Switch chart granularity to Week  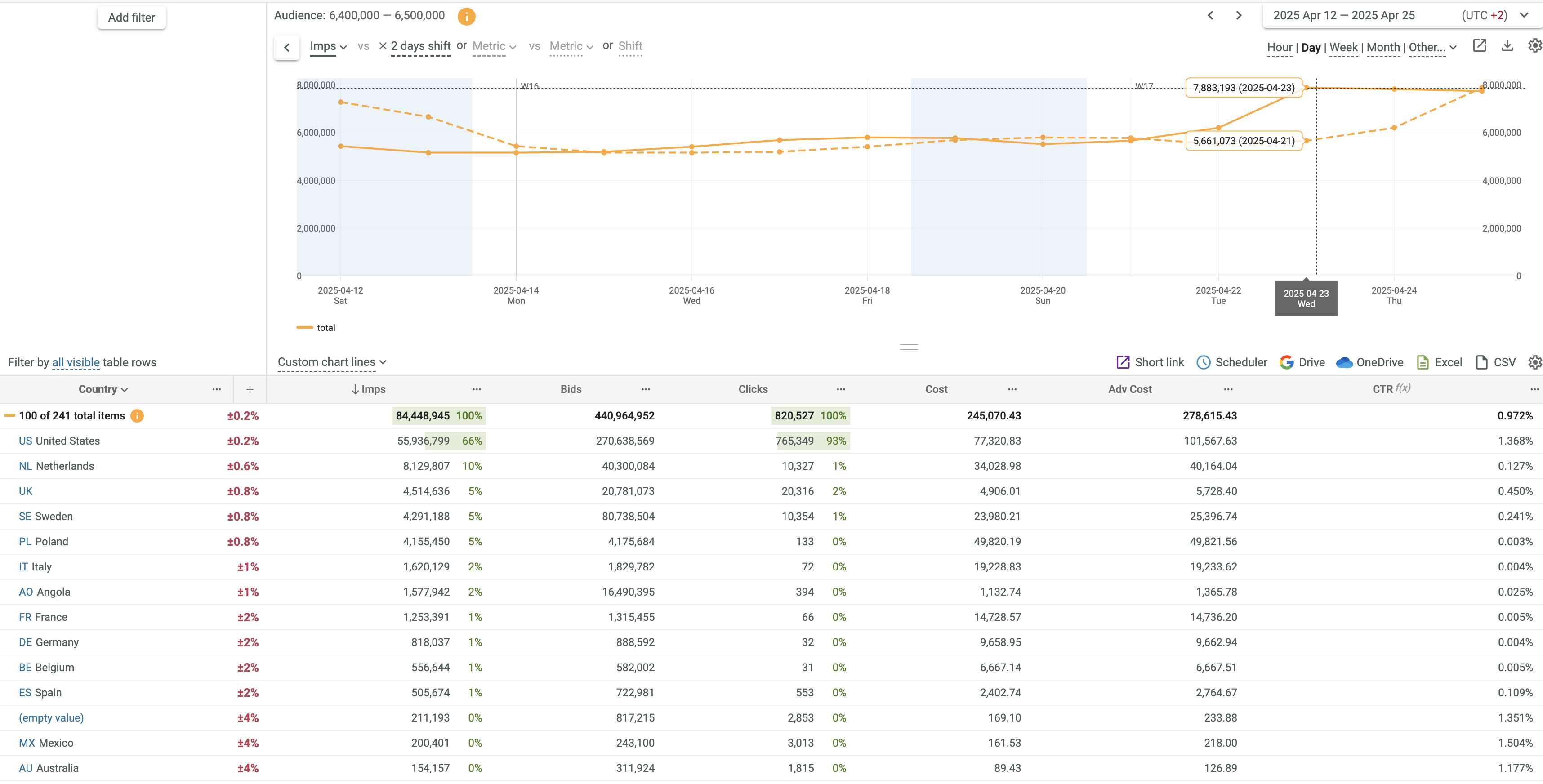1343,47
